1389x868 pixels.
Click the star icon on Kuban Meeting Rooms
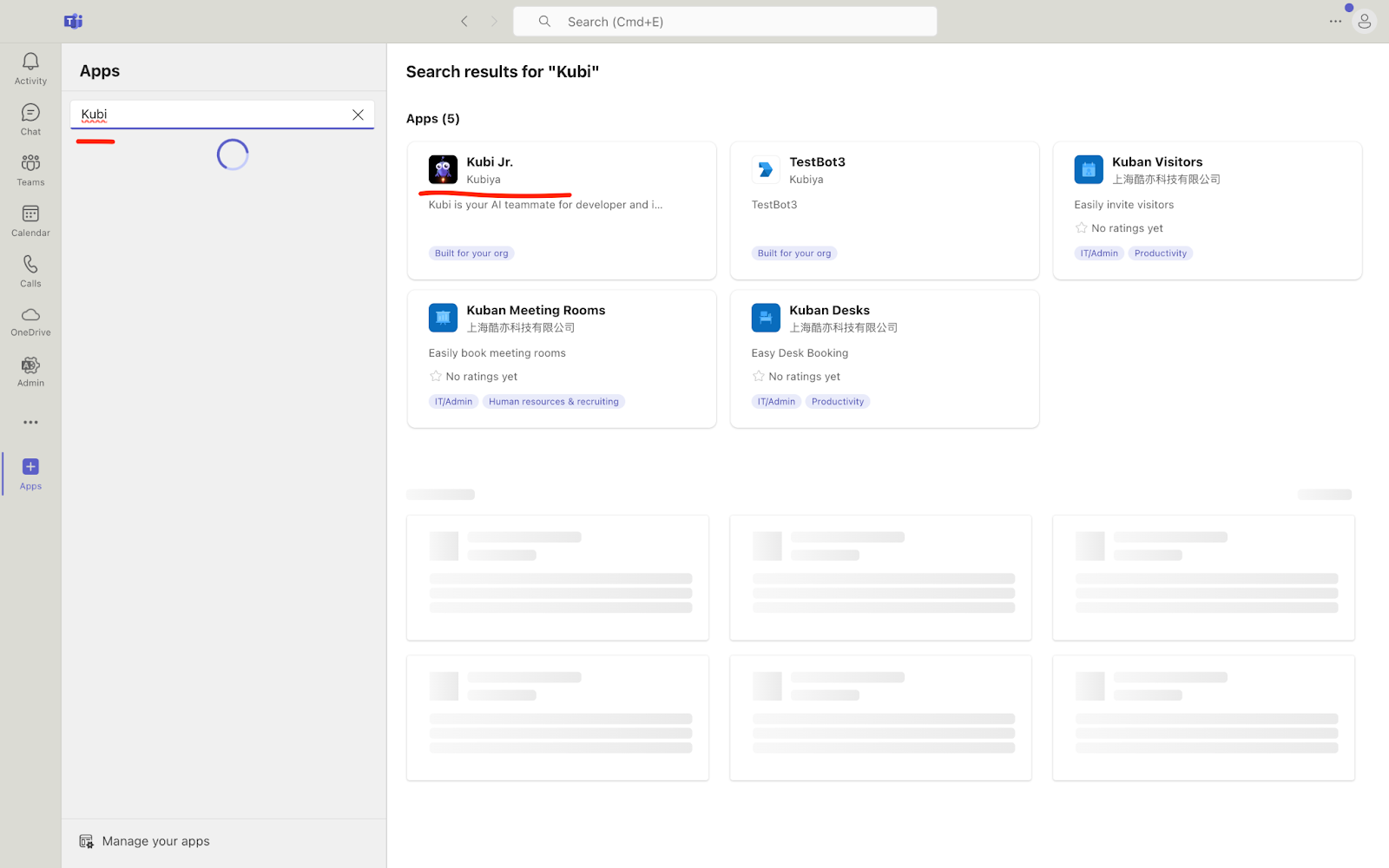point(436,377)
